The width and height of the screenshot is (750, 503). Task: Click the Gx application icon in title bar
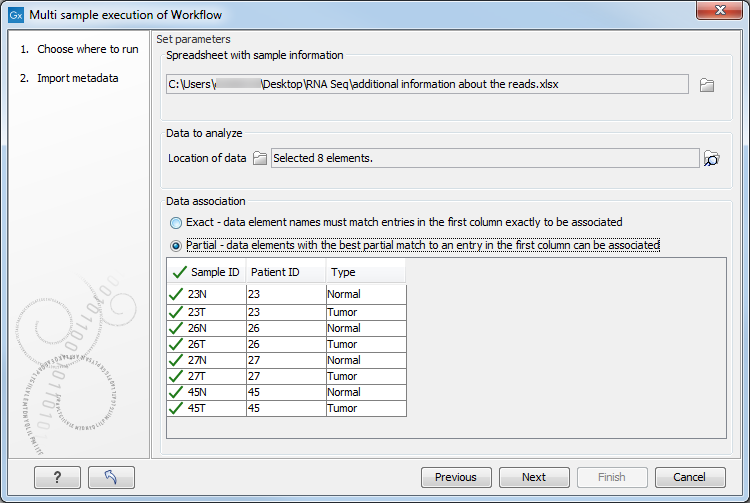tap(15, 15)
